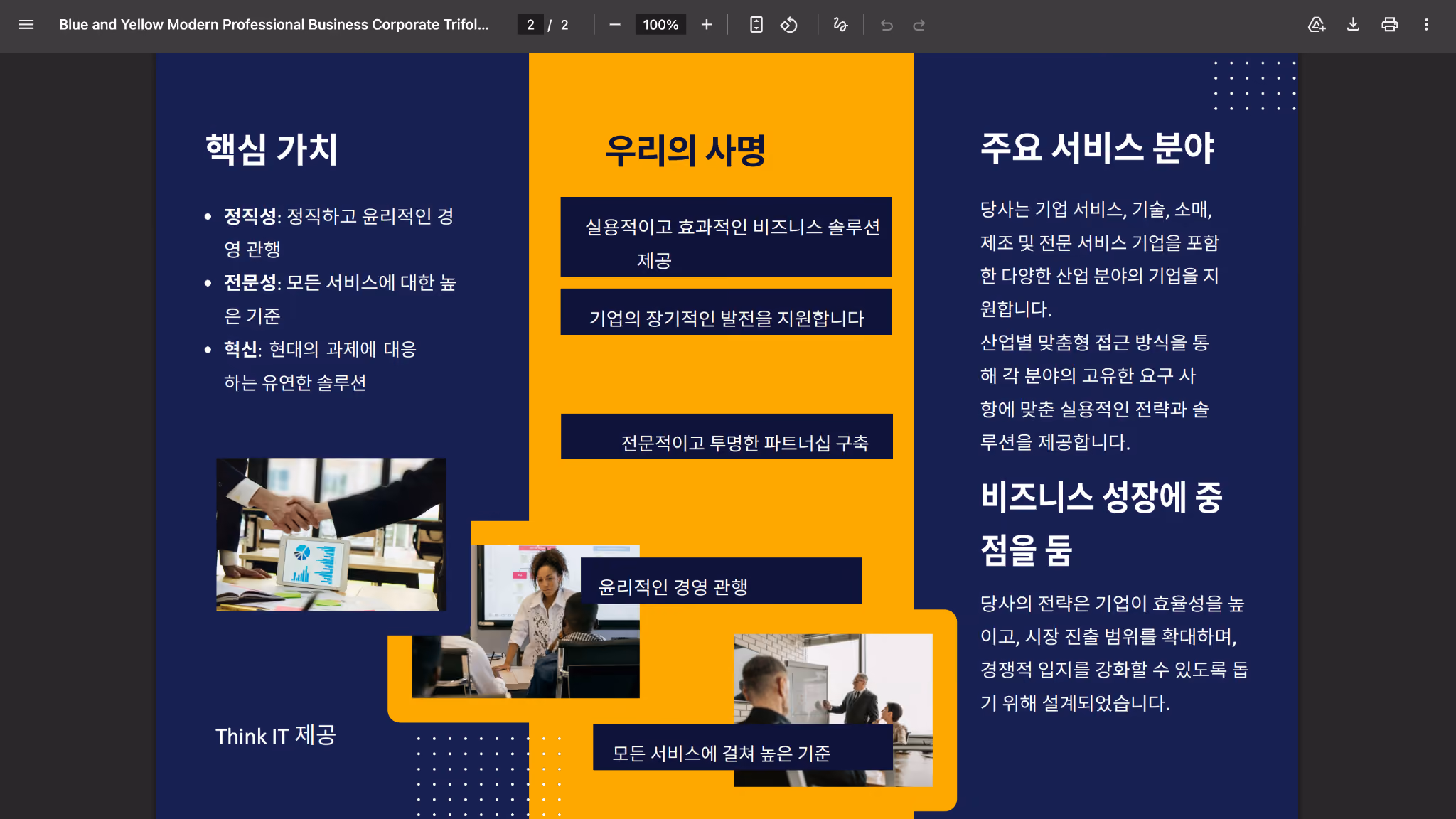The image size is (1456, 819).
Task: Click the paragraph starting '당사의 전략은'
Action: tap(1114, 653)
